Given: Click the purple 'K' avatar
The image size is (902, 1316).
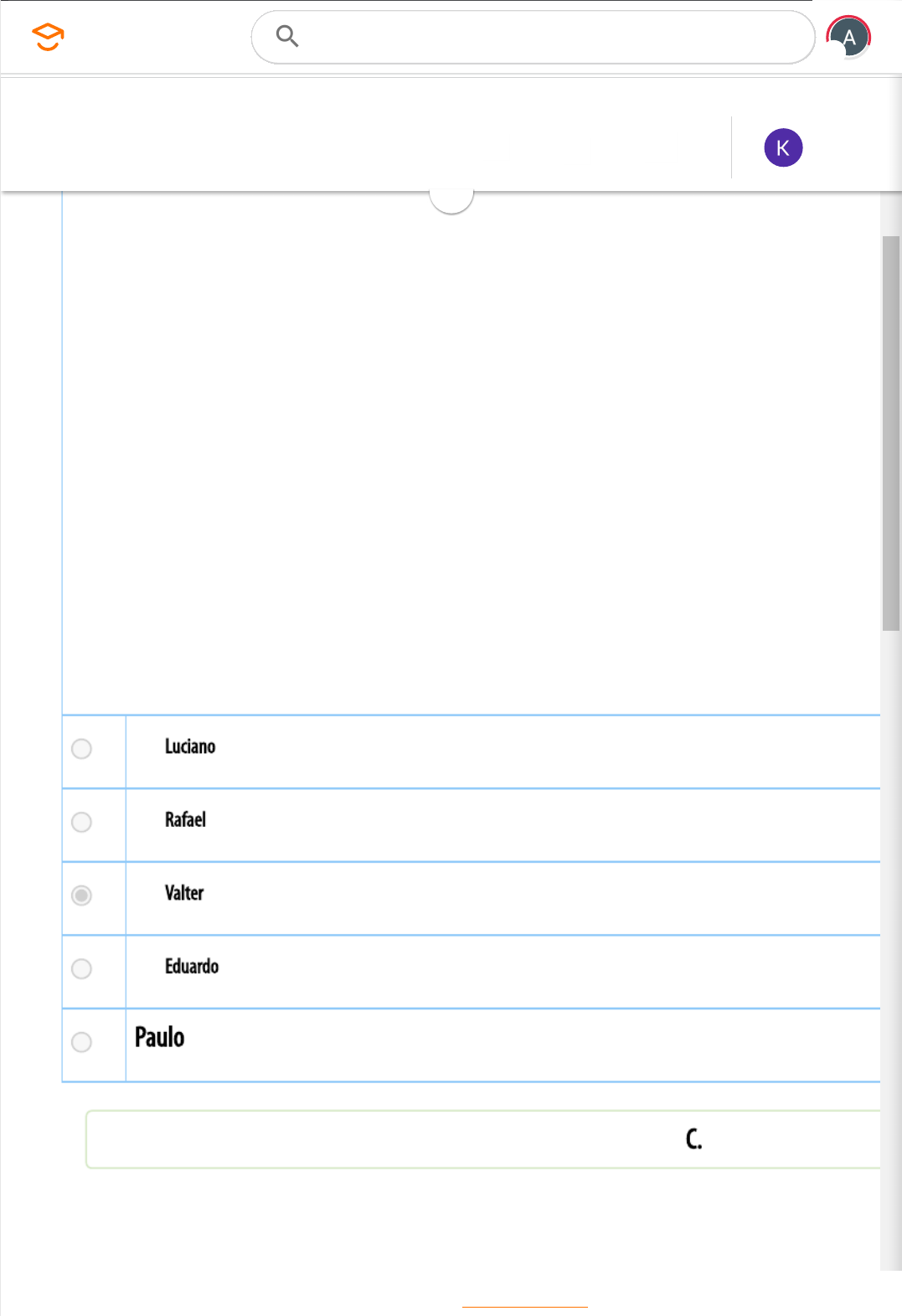Looking at the screenshot, I should coord(783,147).
